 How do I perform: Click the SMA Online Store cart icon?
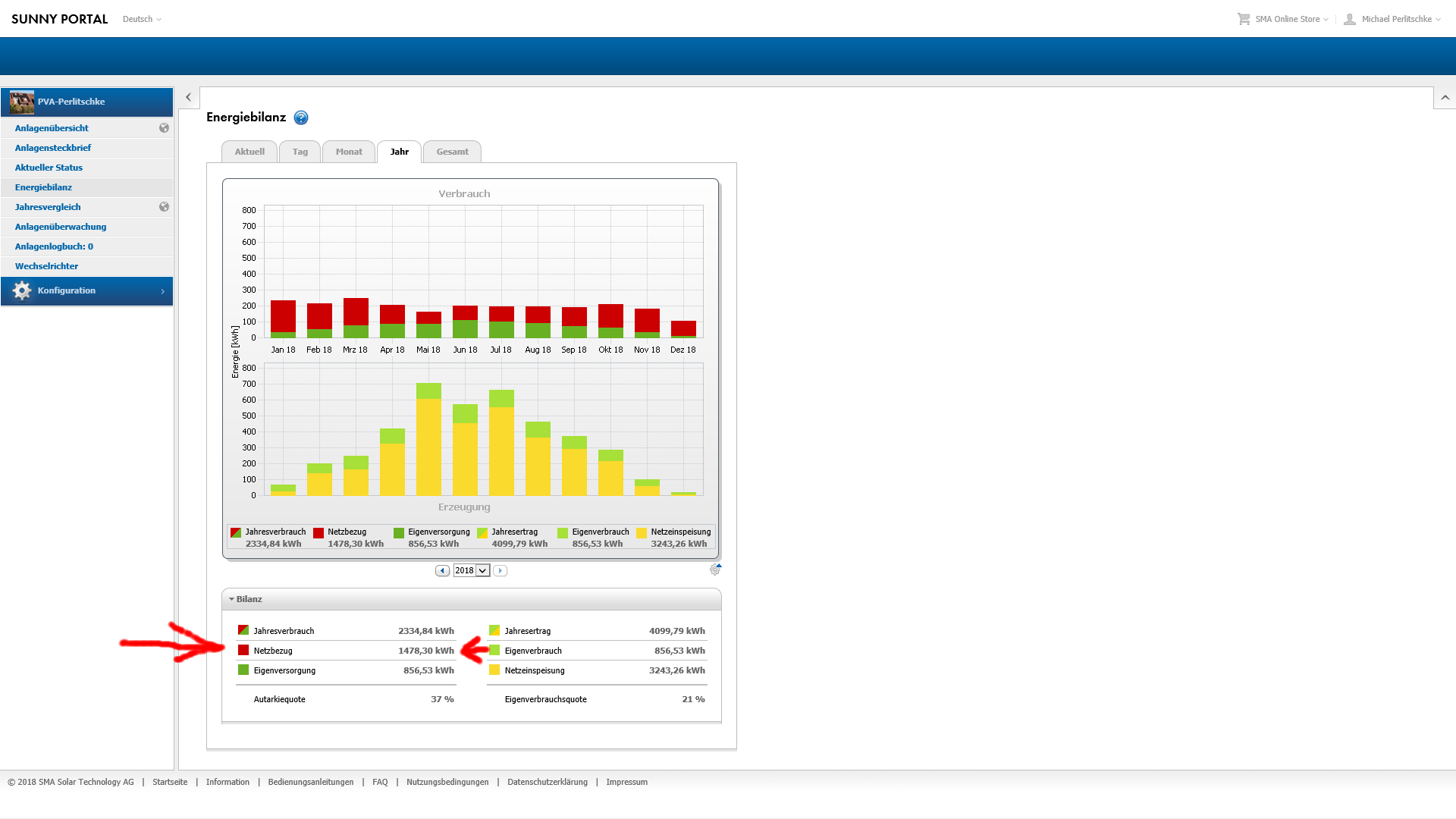click(1244, 19)
